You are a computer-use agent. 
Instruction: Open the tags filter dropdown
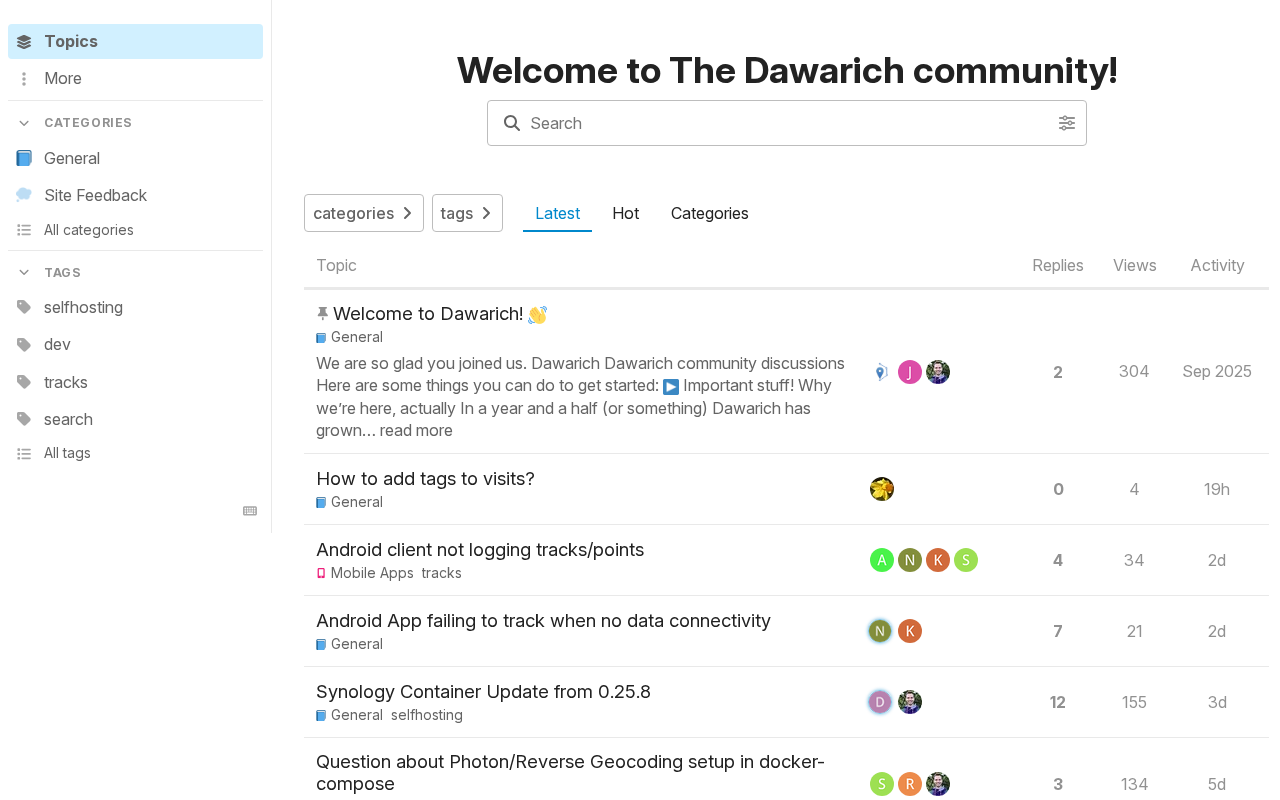point(467,213)
